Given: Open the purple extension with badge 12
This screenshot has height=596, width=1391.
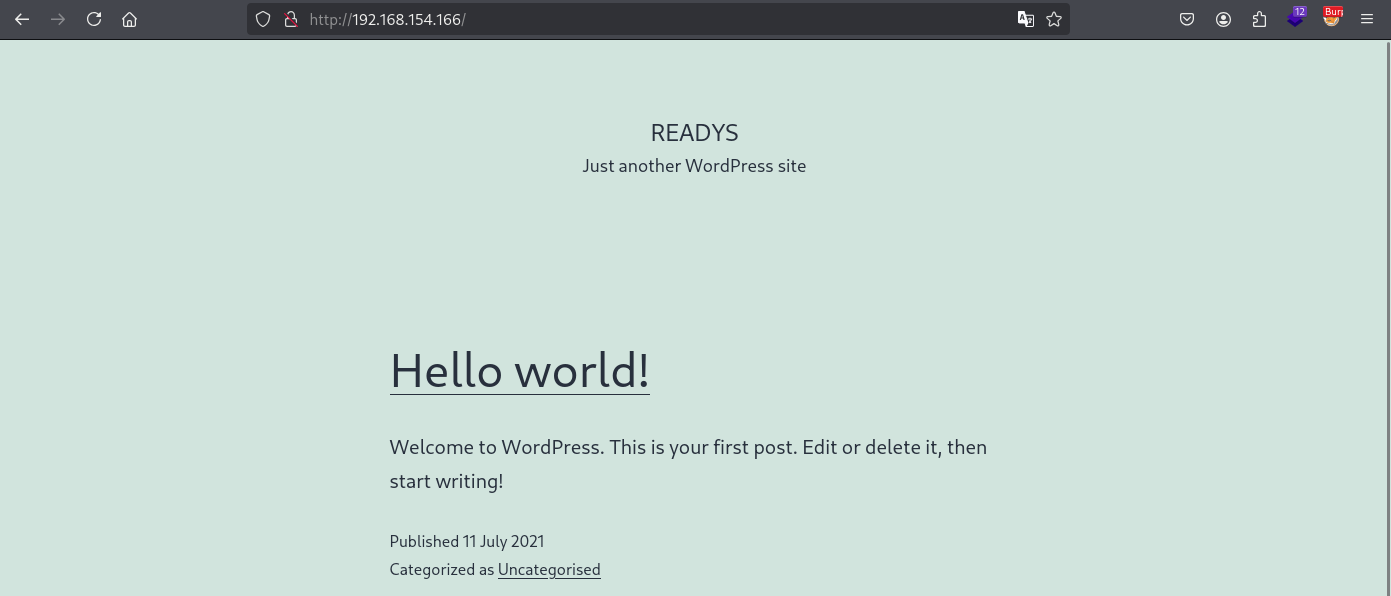Looking at the screenshot, I should [1296, 17].
